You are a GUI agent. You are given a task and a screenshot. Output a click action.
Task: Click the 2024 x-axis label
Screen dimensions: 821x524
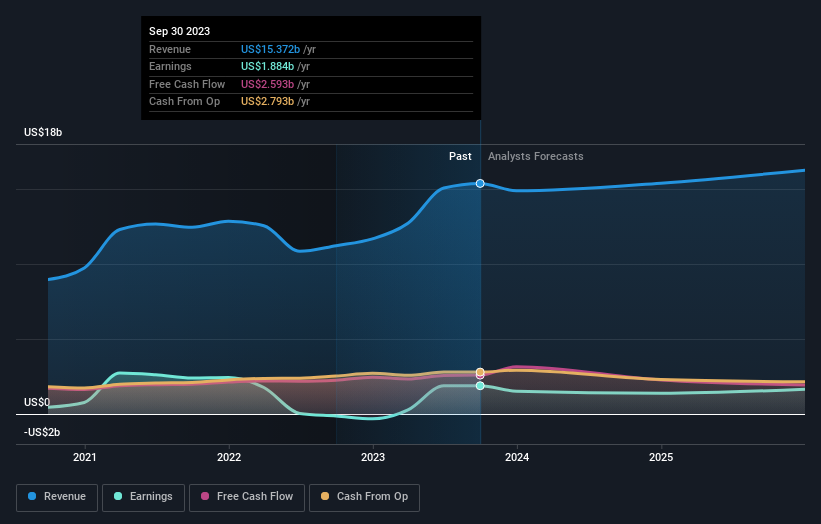[x=517, y=458]
